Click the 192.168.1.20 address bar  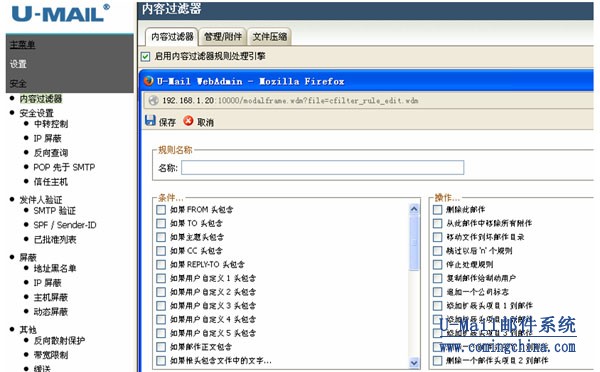(x=368, y=101)
